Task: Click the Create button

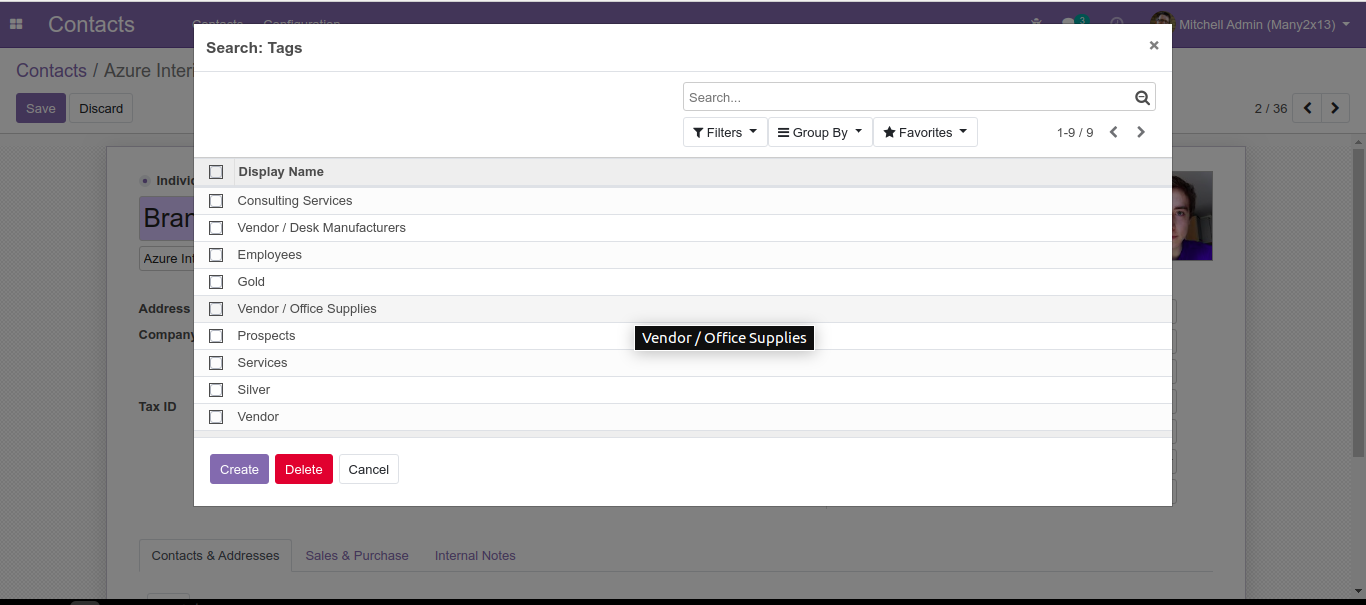Action: click(239, 469)
